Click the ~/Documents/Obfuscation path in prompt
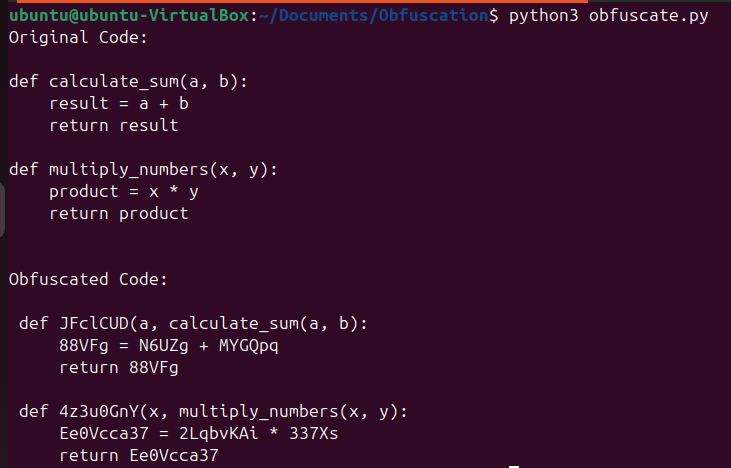 [x=375, y=16]
